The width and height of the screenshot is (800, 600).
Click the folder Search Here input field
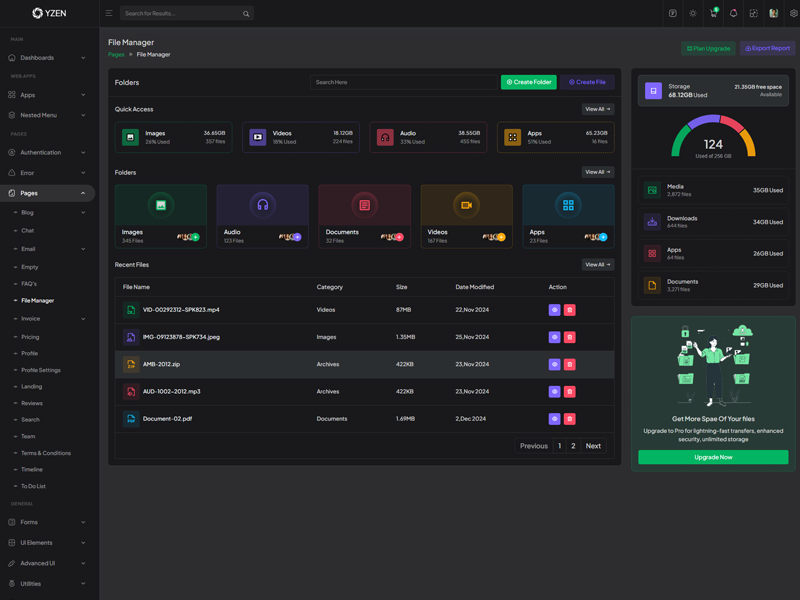(x=403, y=82)
